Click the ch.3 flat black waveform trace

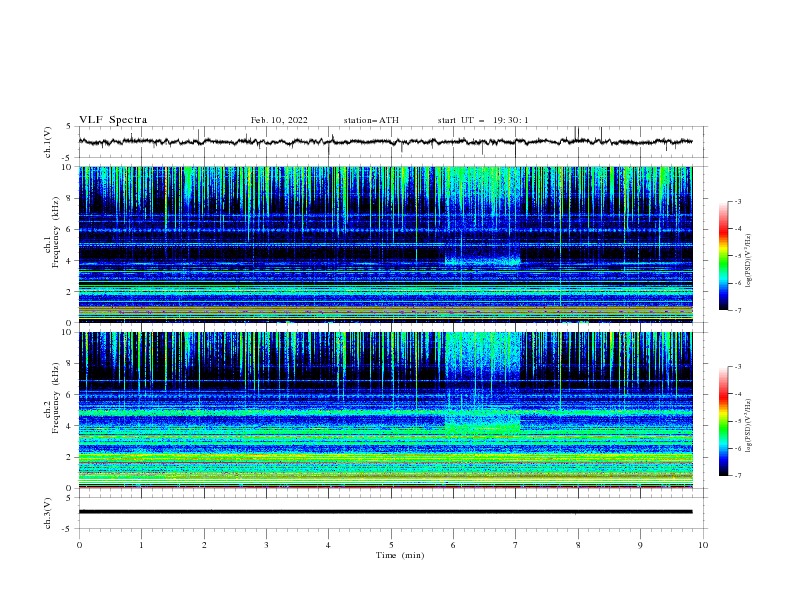(385, 512)
